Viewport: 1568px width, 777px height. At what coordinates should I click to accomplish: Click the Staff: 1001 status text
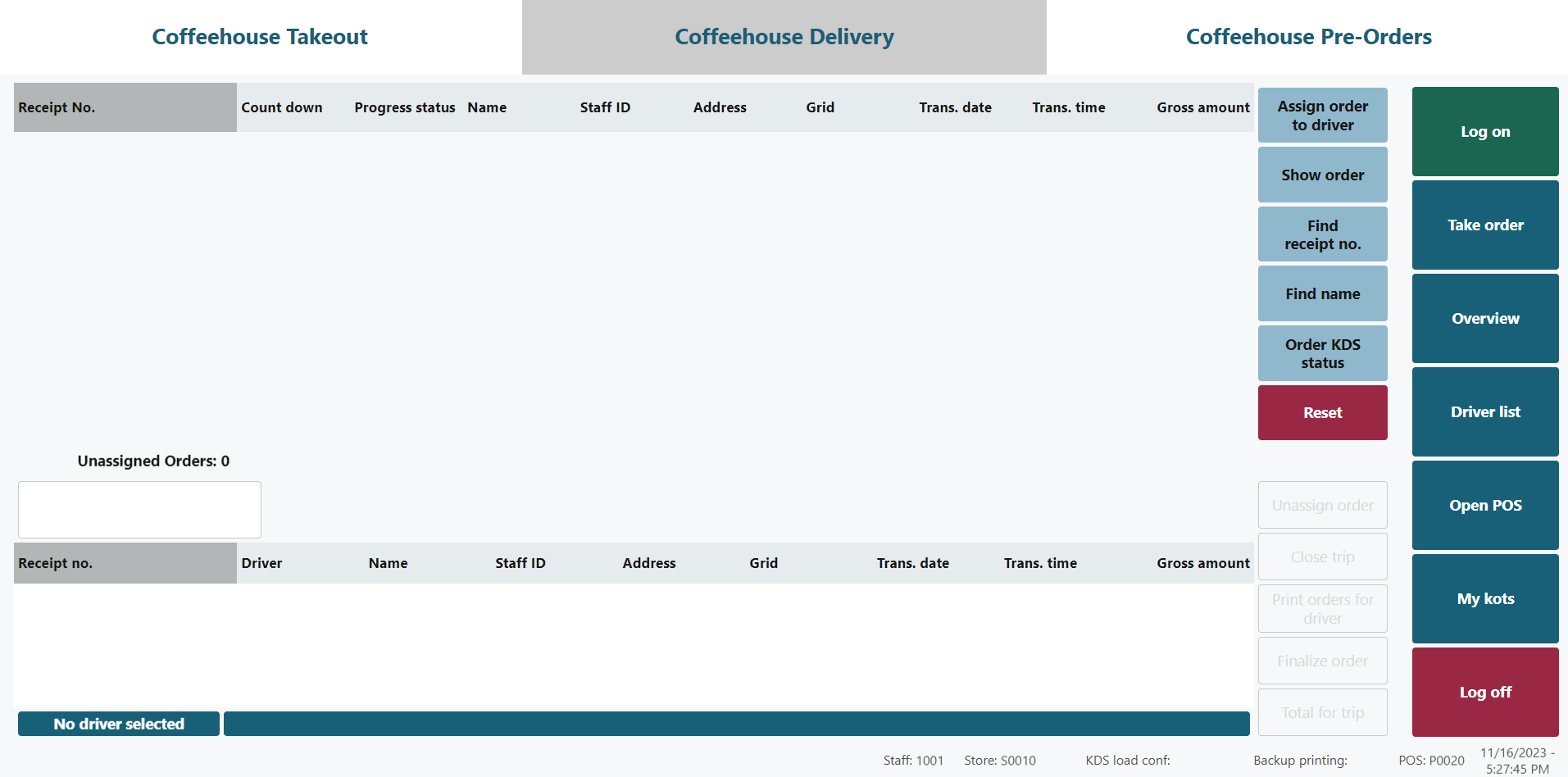pos(913,761)
